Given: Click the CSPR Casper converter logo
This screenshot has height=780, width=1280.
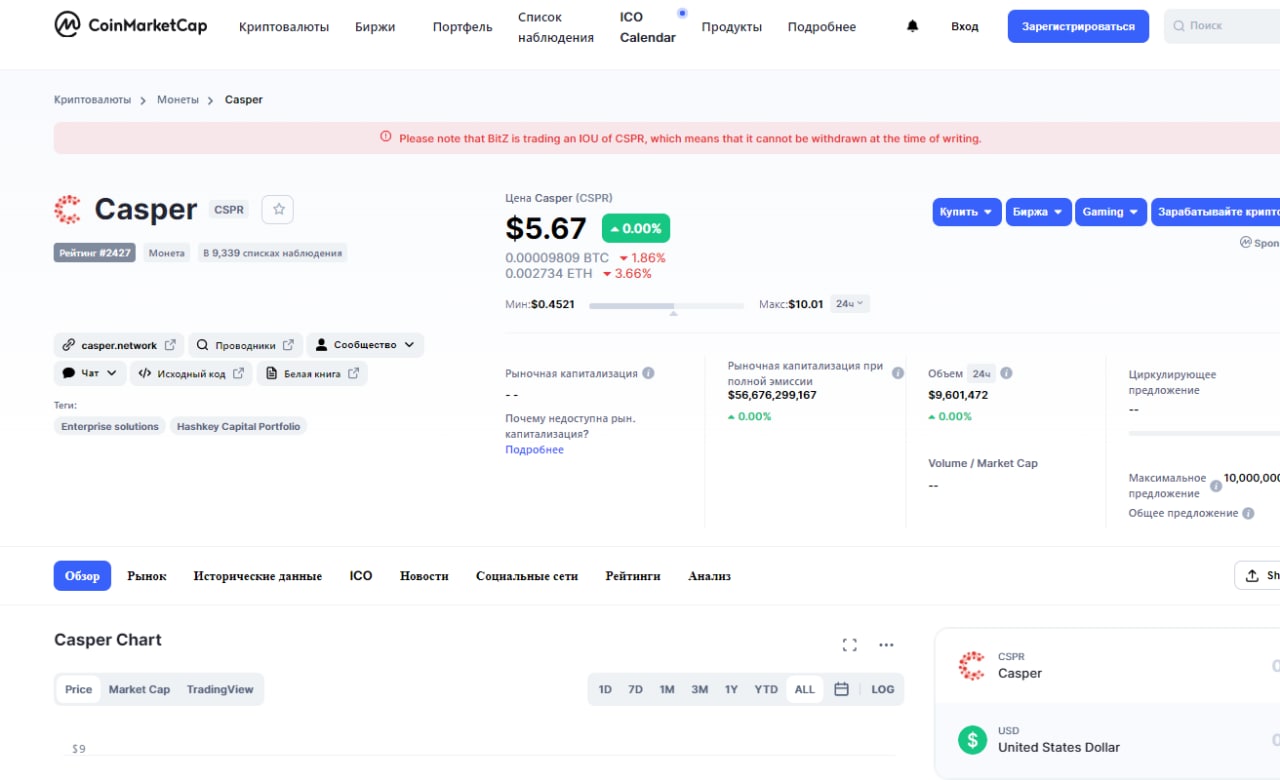Looking at the screenshot, I should point(972,665).
